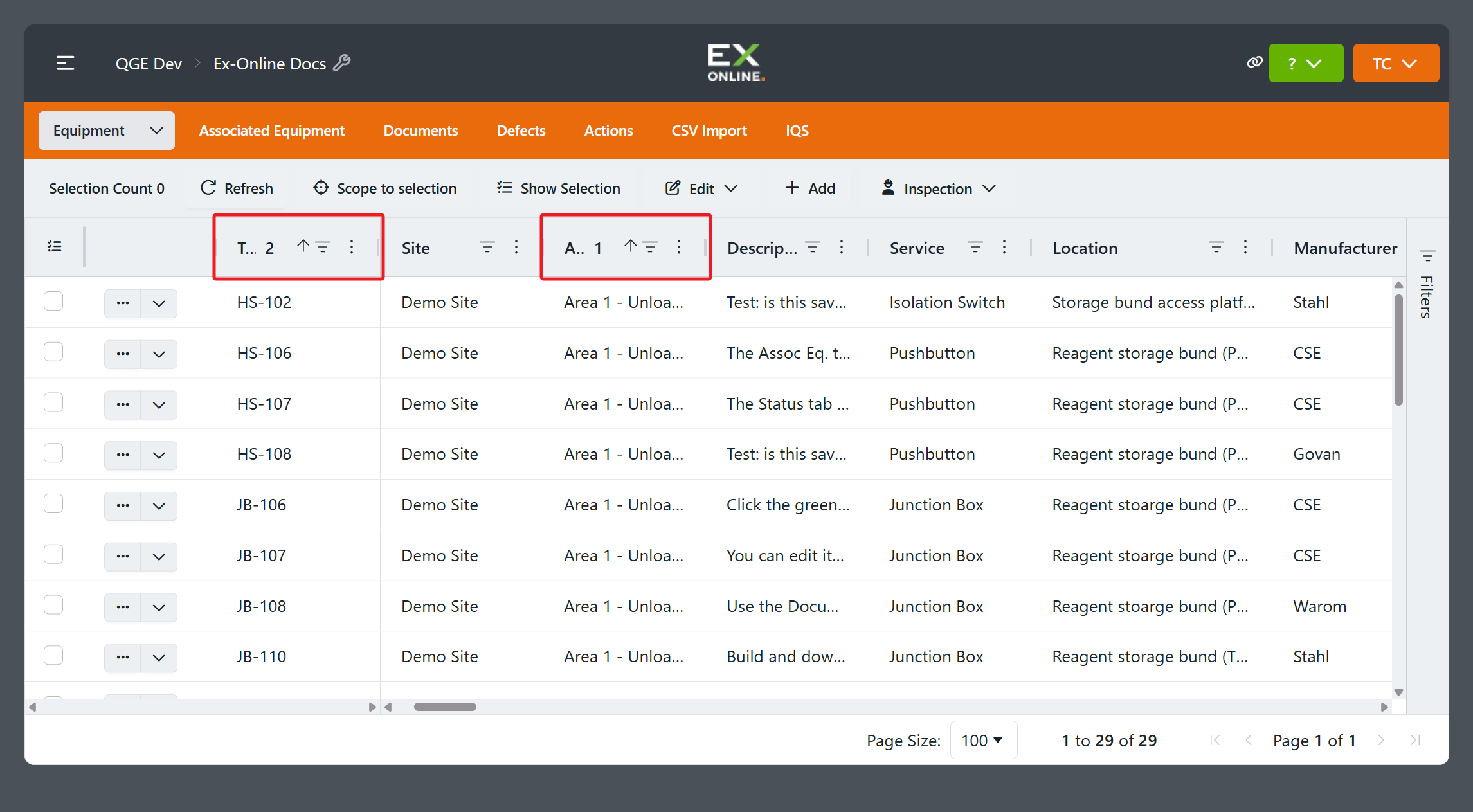Tick the checkbox for row JB-108
This screenshot has width=1473, height=812.
coord(53,605)
